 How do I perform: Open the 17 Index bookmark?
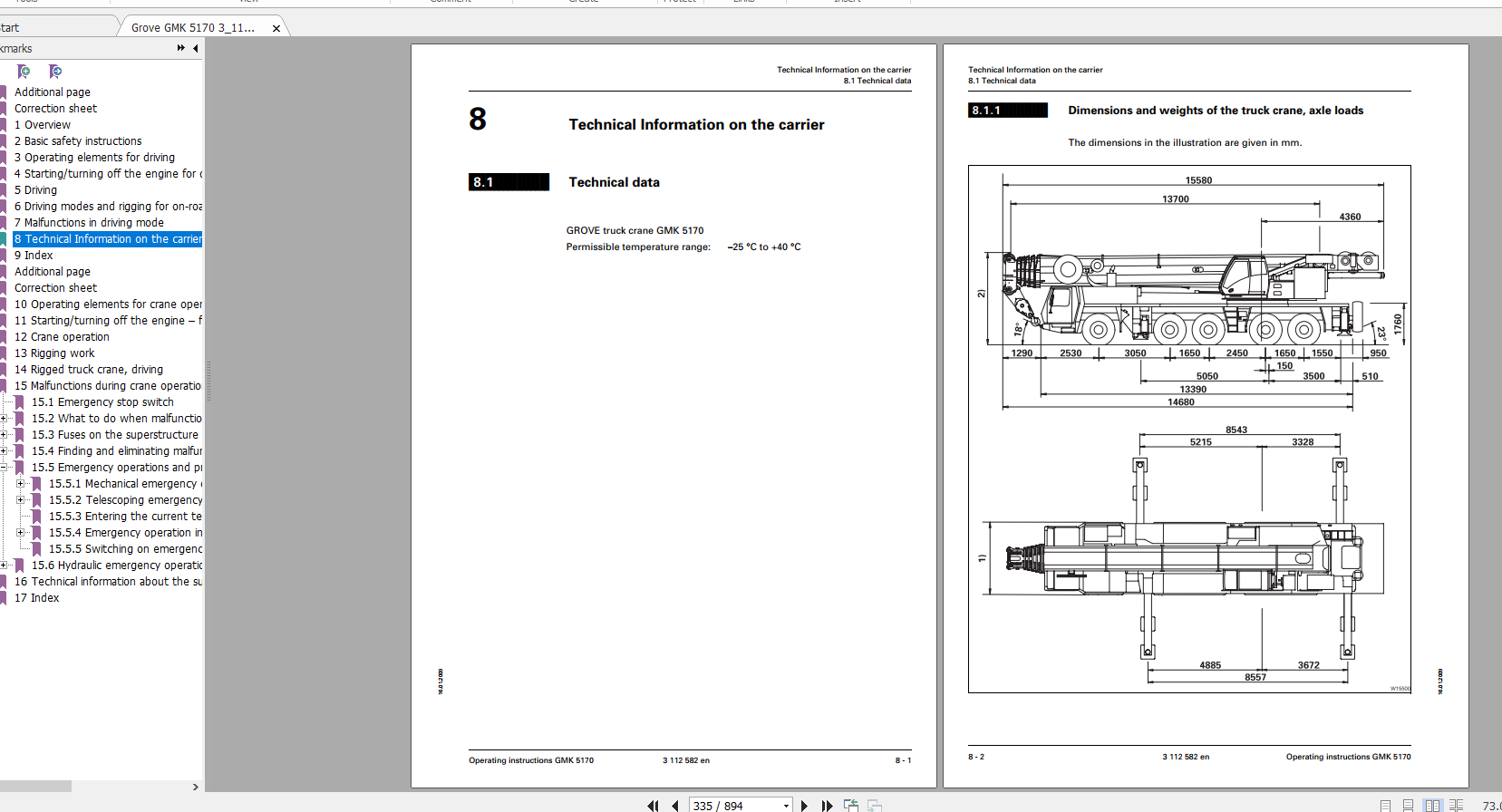[x=36, y=598]
